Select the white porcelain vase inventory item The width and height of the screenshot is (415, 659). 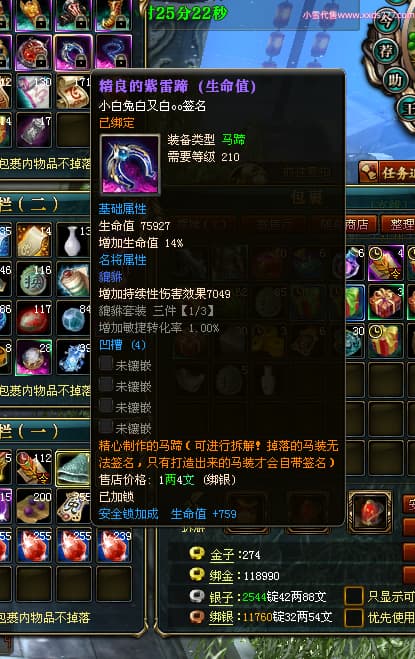73,240
